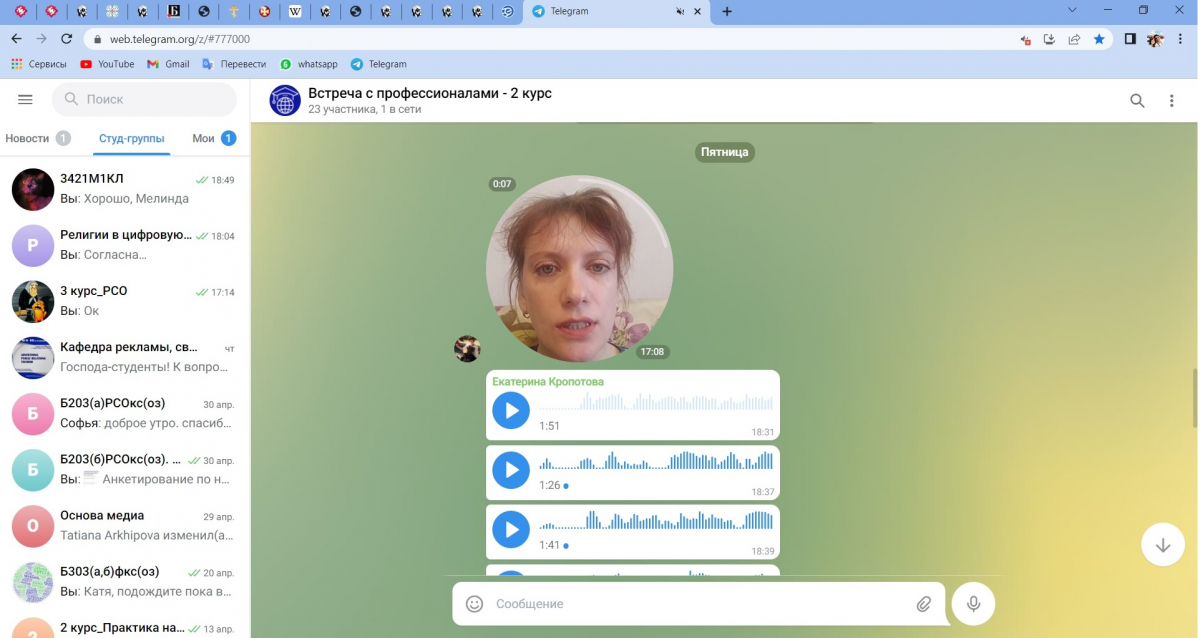Open the group avatar in chat header
Screen dimensions: 1200x638
click(x=285, y=100)
